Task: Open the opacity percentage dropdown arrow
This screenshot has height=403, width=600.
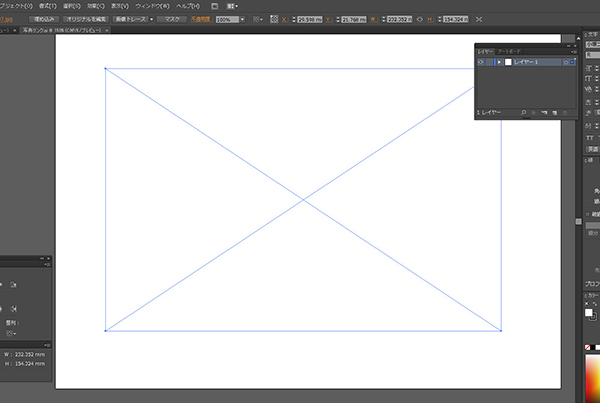Action: point(242,20)
